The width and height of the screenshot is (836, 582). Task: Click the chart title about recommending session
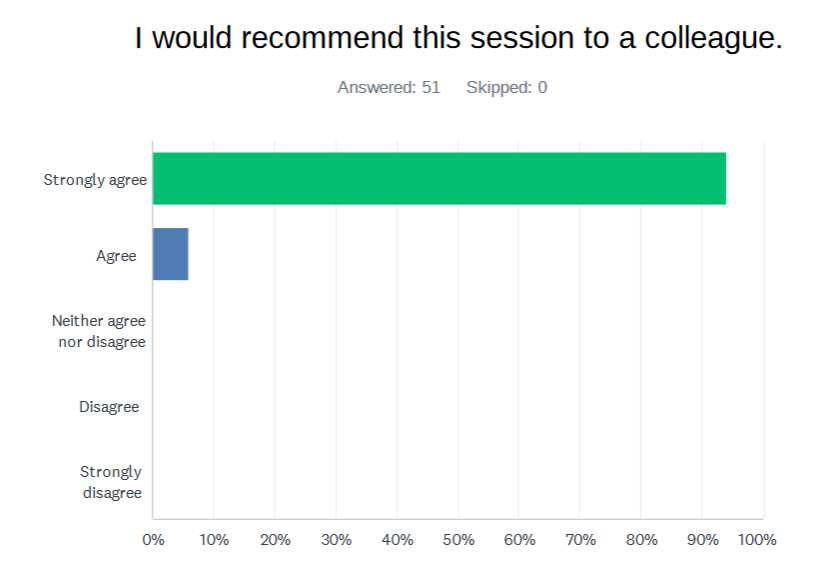coord(459,38)
